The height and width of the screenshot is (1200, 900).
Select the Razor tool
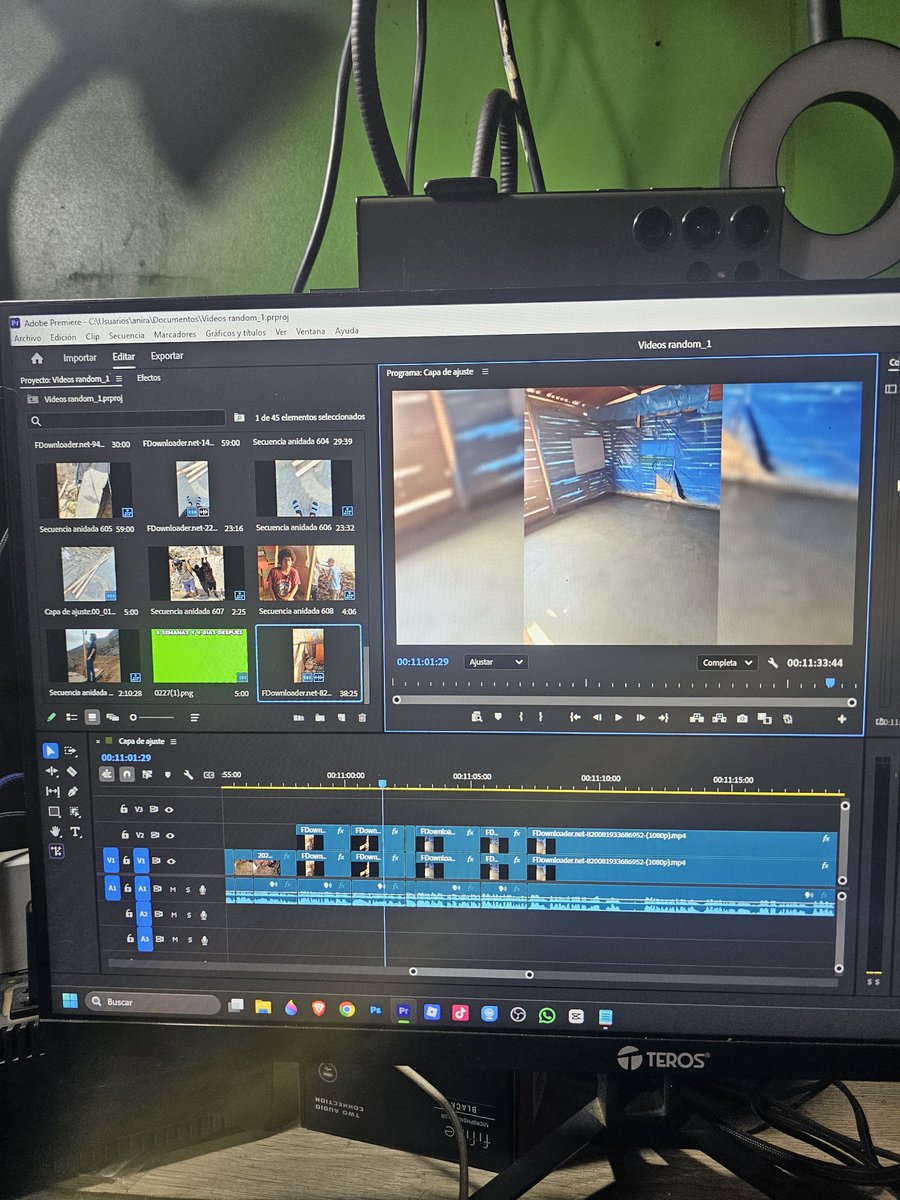(x=72, y=771)
